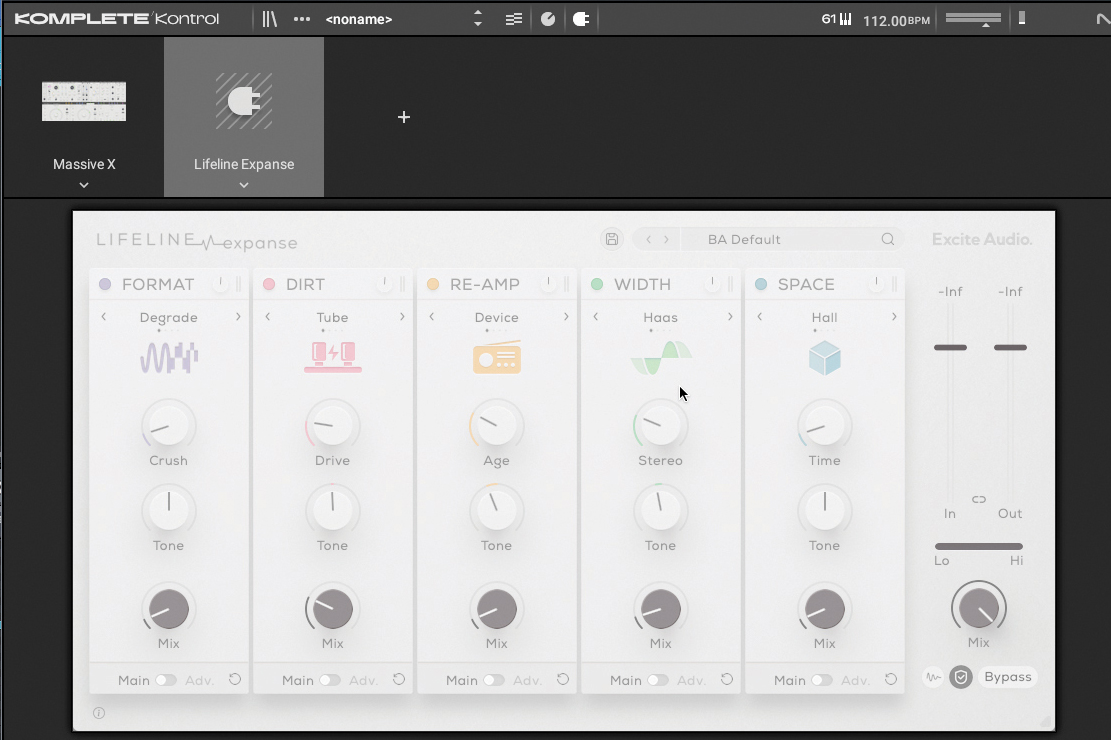
Task: Select next FORMAT type after Degrade
Action: pyautogui.click(x=238, y=317)
